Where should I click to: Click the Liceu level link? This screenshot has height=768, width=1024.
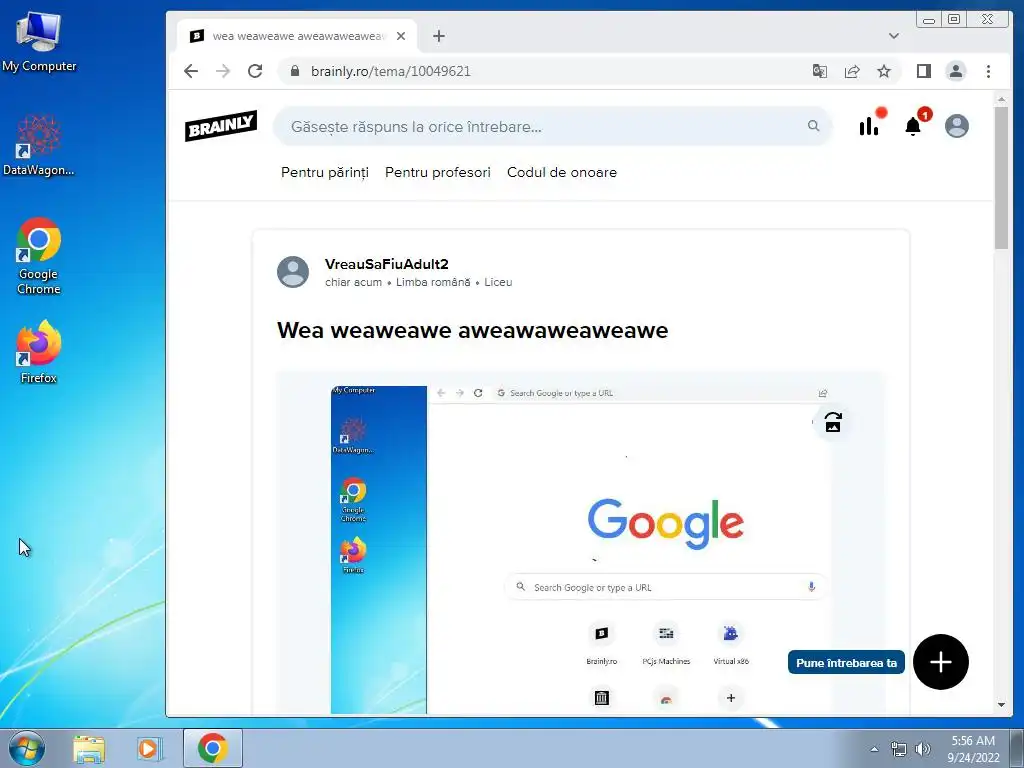[498, 282]
